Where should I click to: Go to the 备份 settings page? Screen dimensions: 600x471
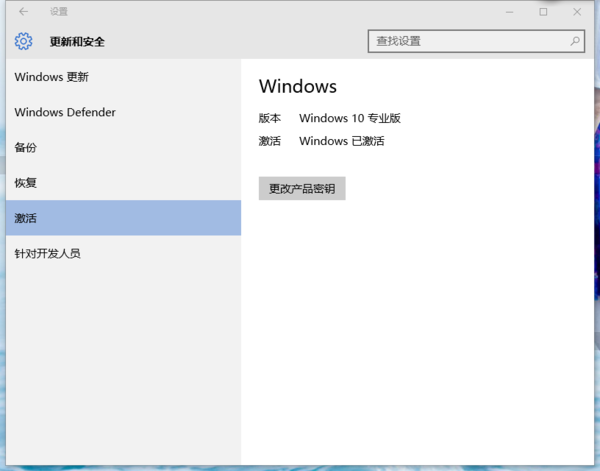26,148
